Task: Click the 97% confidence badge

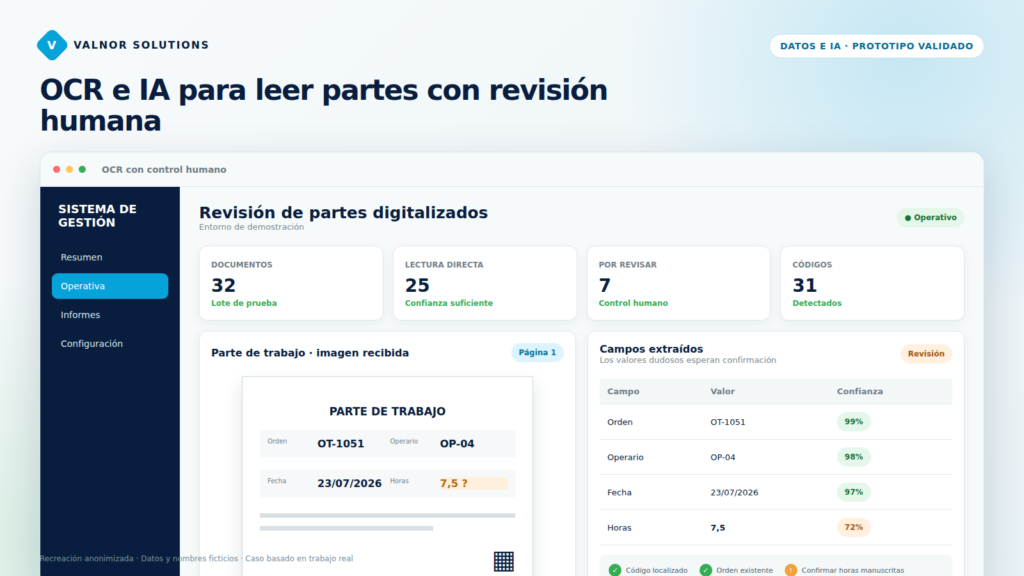Action: tap(854, 492)
